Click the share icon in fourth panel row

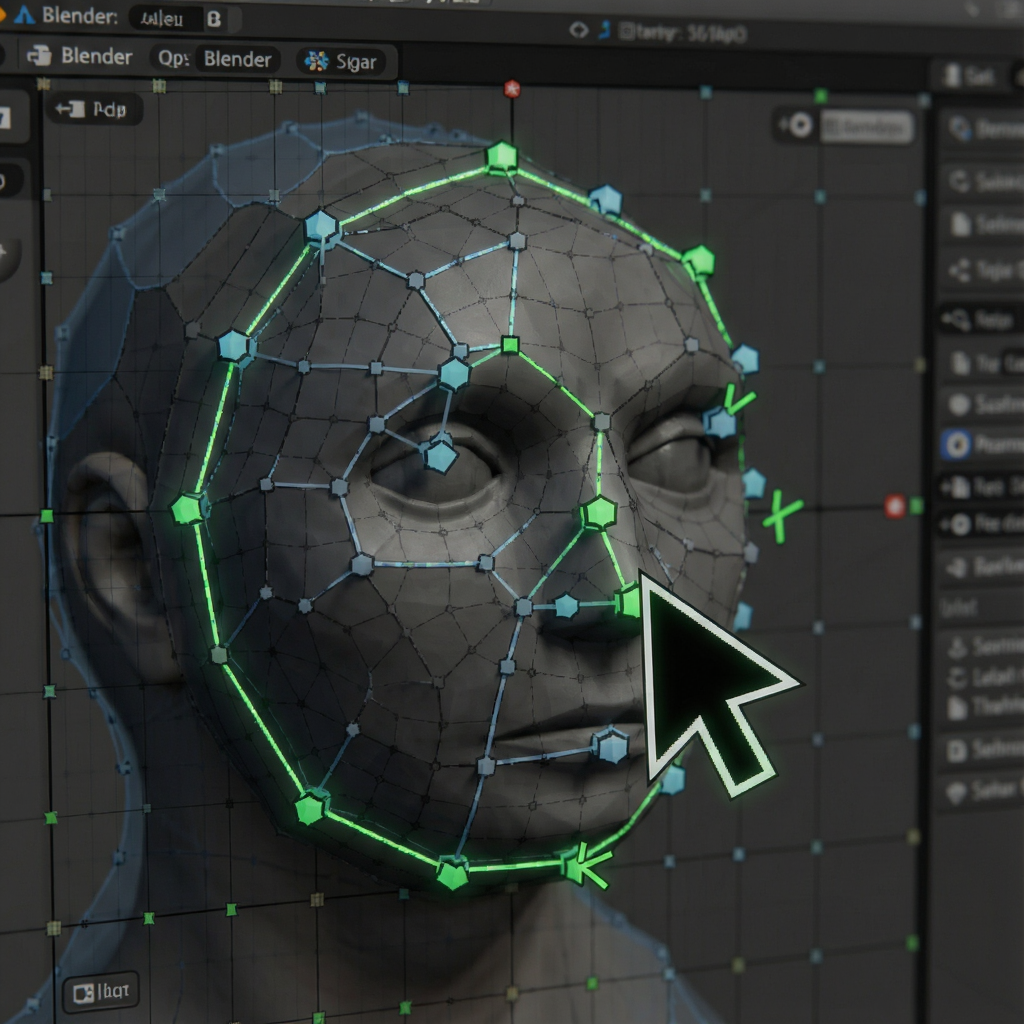coord(959,270)
